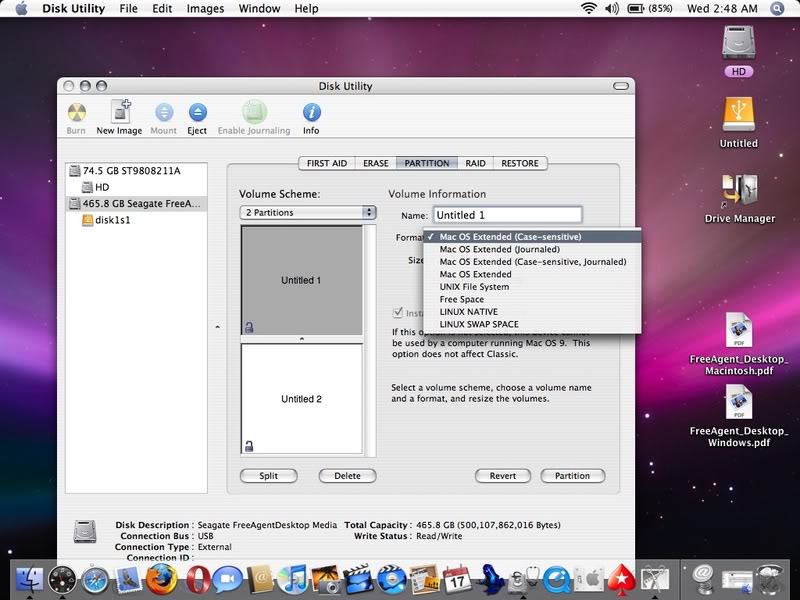Choose Mac OS Extended (Case-sensitive, Journaled) format
800x600 pixels.
point(532,262)
